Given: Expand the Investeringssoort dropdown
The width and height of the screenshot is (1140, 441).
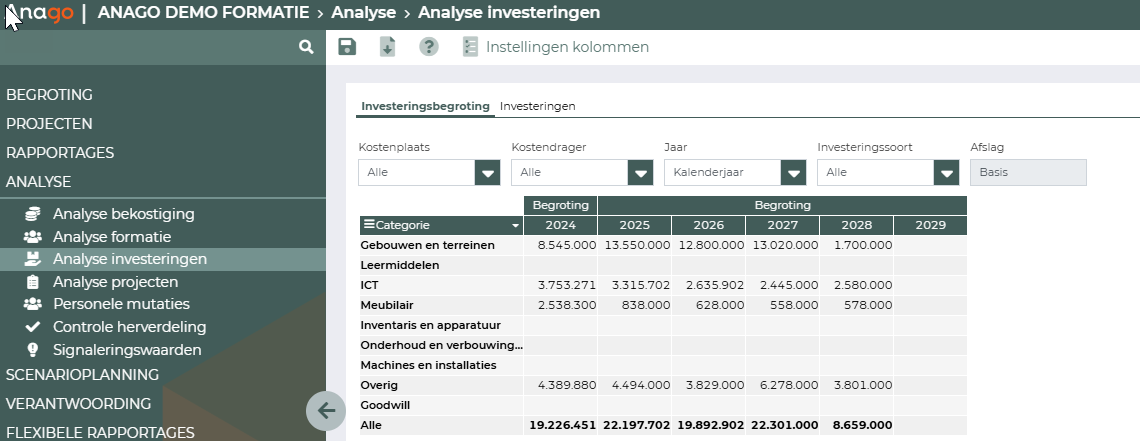Looking at the screenshot, I should 946,173.
